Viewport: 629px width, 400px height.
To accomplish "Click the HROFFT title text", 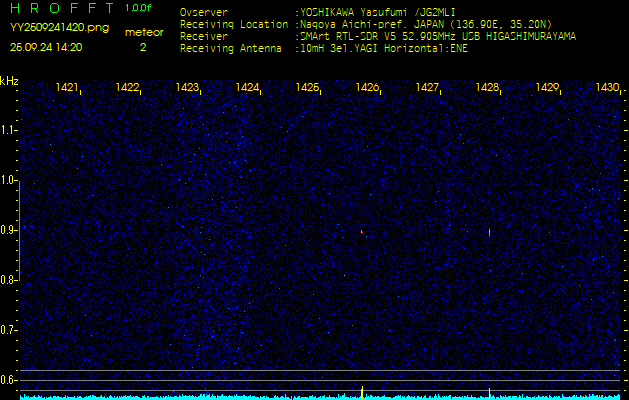I will (60, 9).
